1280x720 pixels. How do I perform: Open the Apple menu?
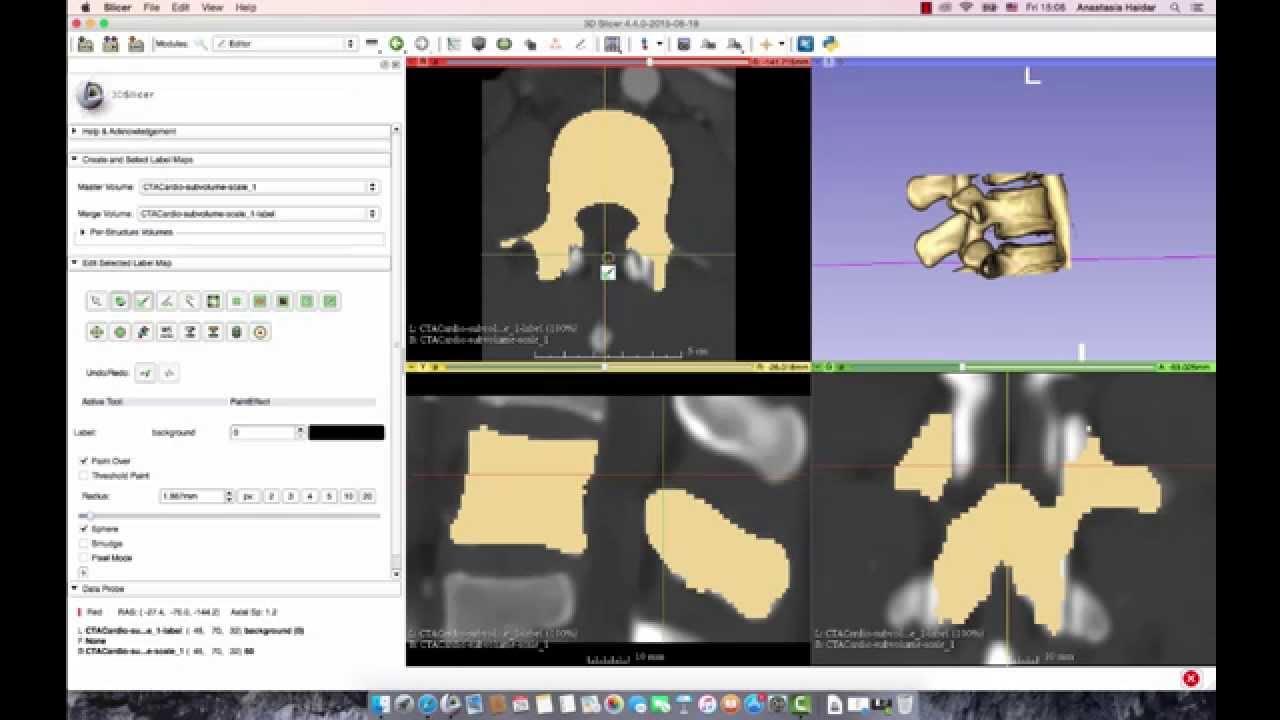[85, 7]
